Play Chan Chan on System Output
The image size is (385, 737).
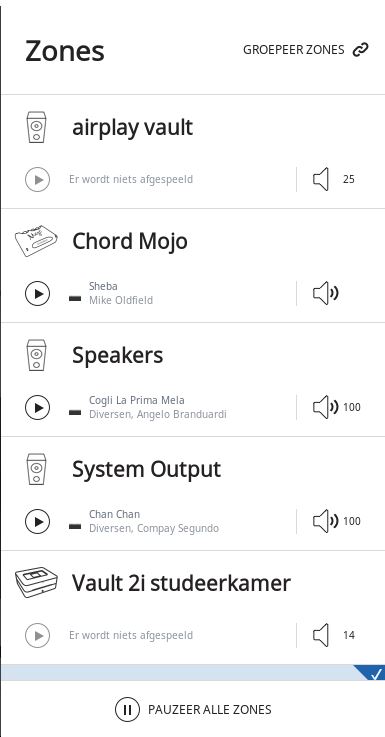37,521
